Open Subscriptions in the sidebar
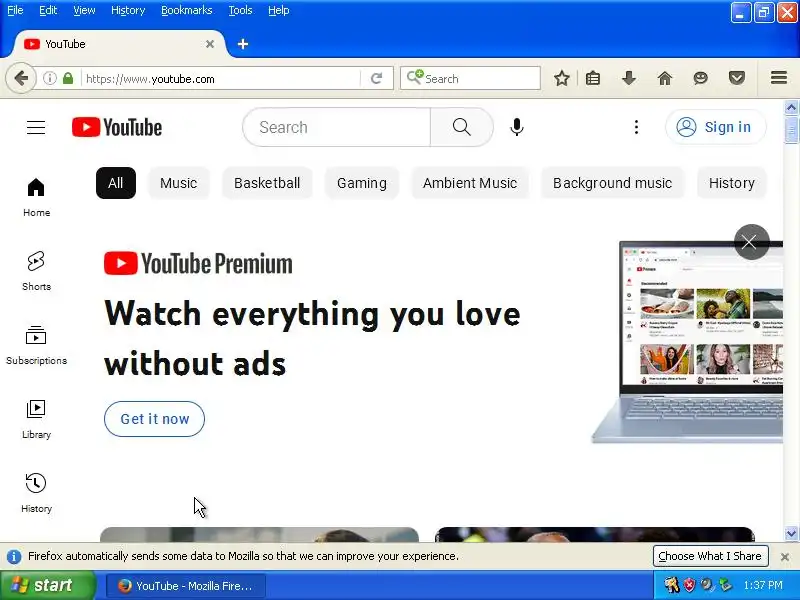This screenshot has width=800, height=600. tap(36, 345)
